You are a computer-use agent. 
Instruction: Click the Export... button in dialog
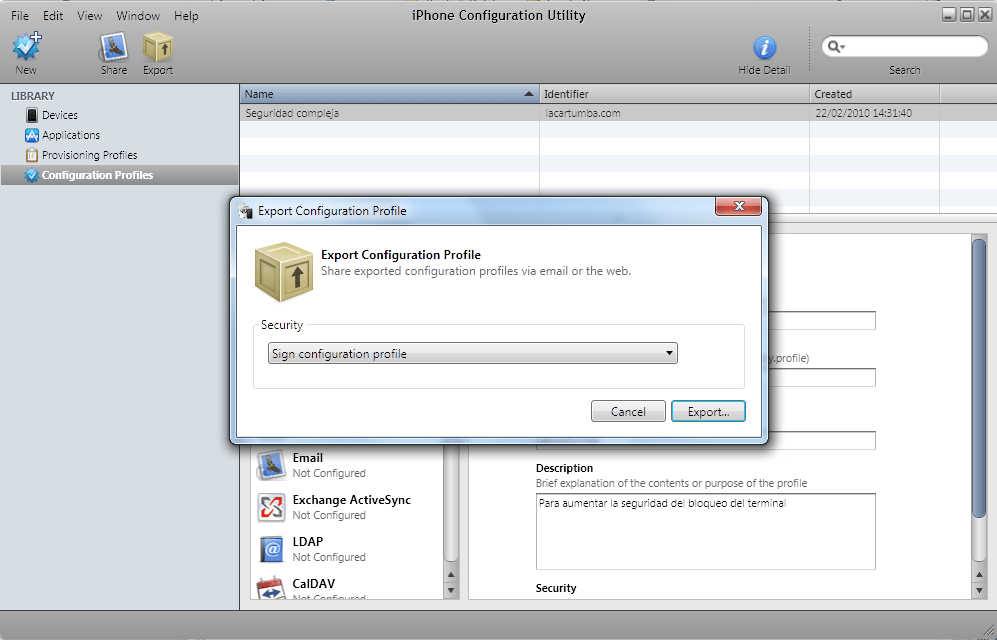tap(708, 411)
